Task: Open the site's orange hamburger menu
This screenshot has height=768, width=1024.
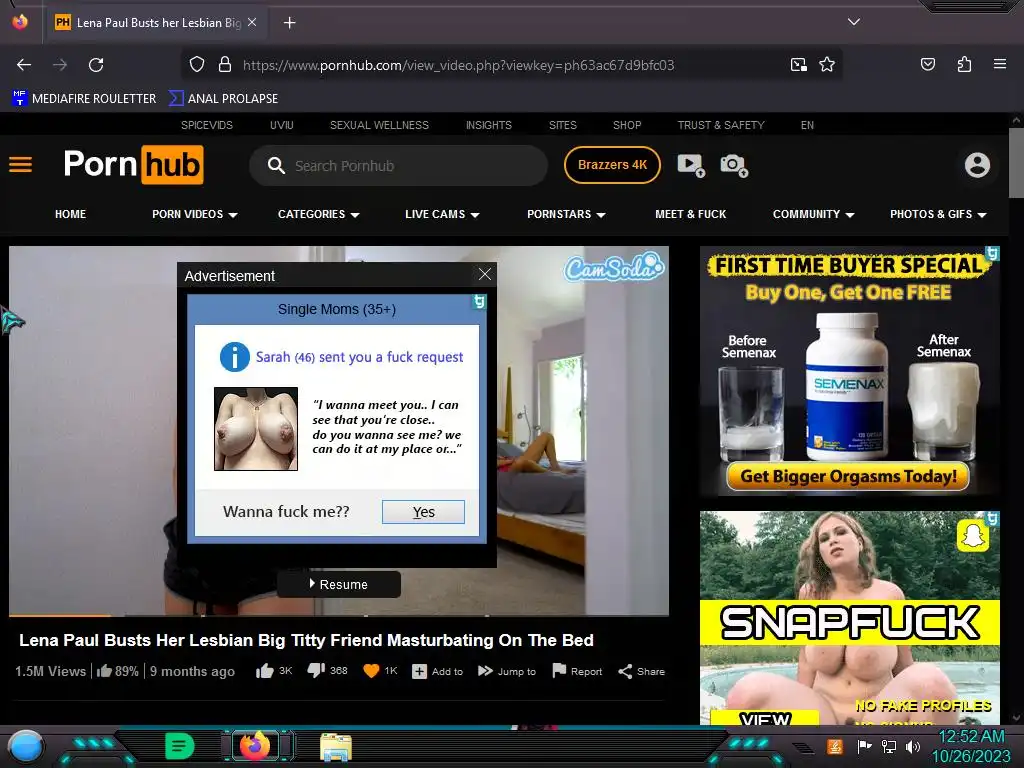Action: (20, 165)
